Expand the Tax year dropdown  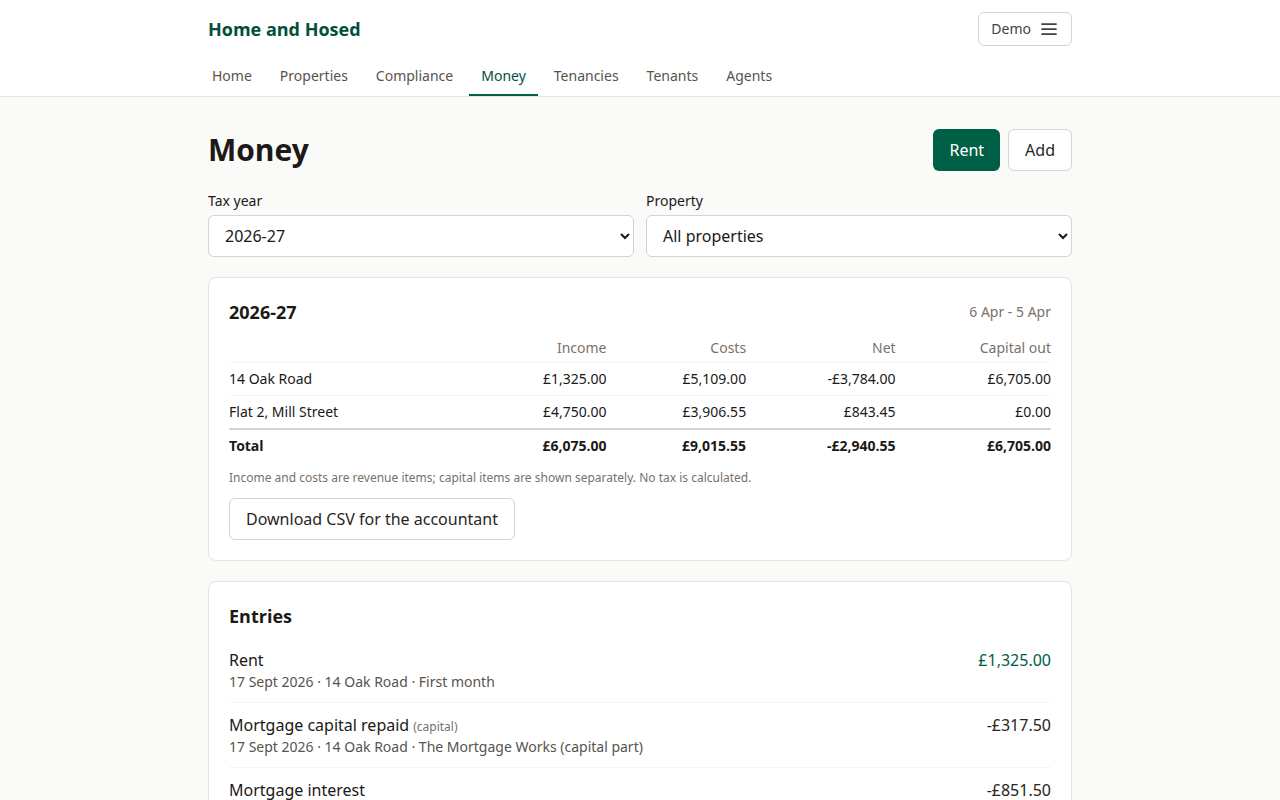[x=421, y=236]
